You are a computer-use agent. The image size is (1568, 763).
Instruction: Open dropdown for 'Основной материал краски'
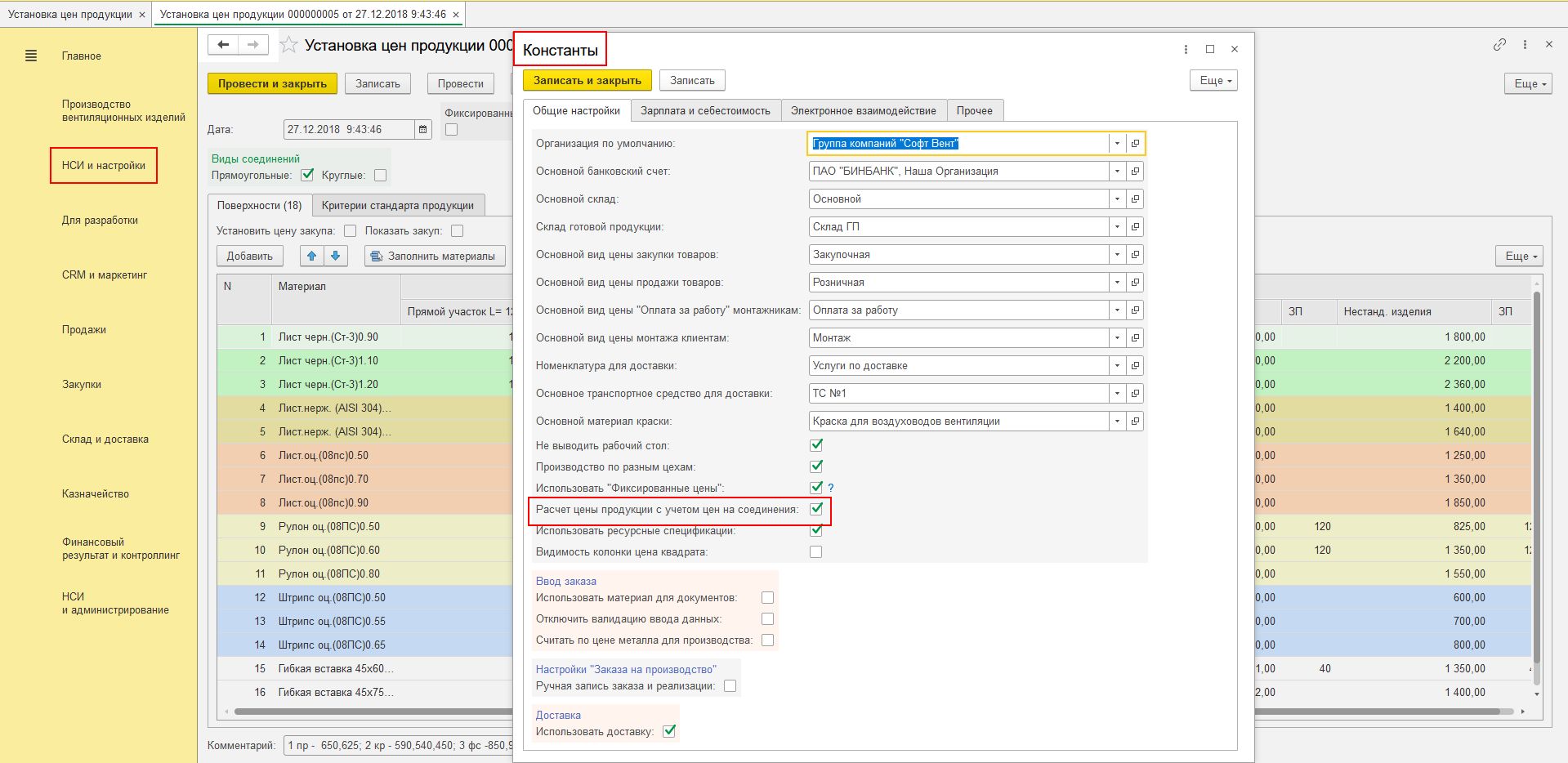click(x=1117, y=422)
